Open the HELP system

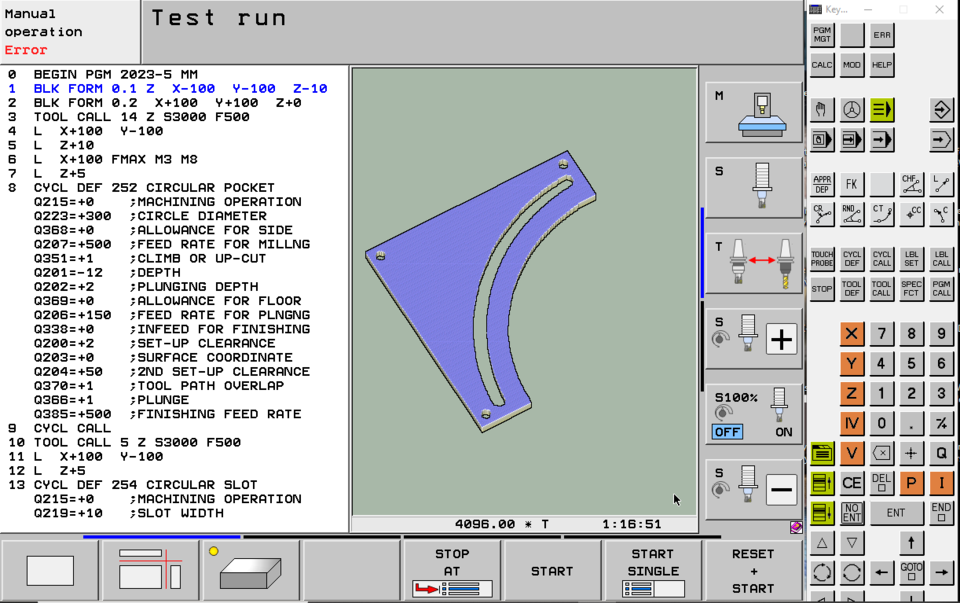click(882, 65)
